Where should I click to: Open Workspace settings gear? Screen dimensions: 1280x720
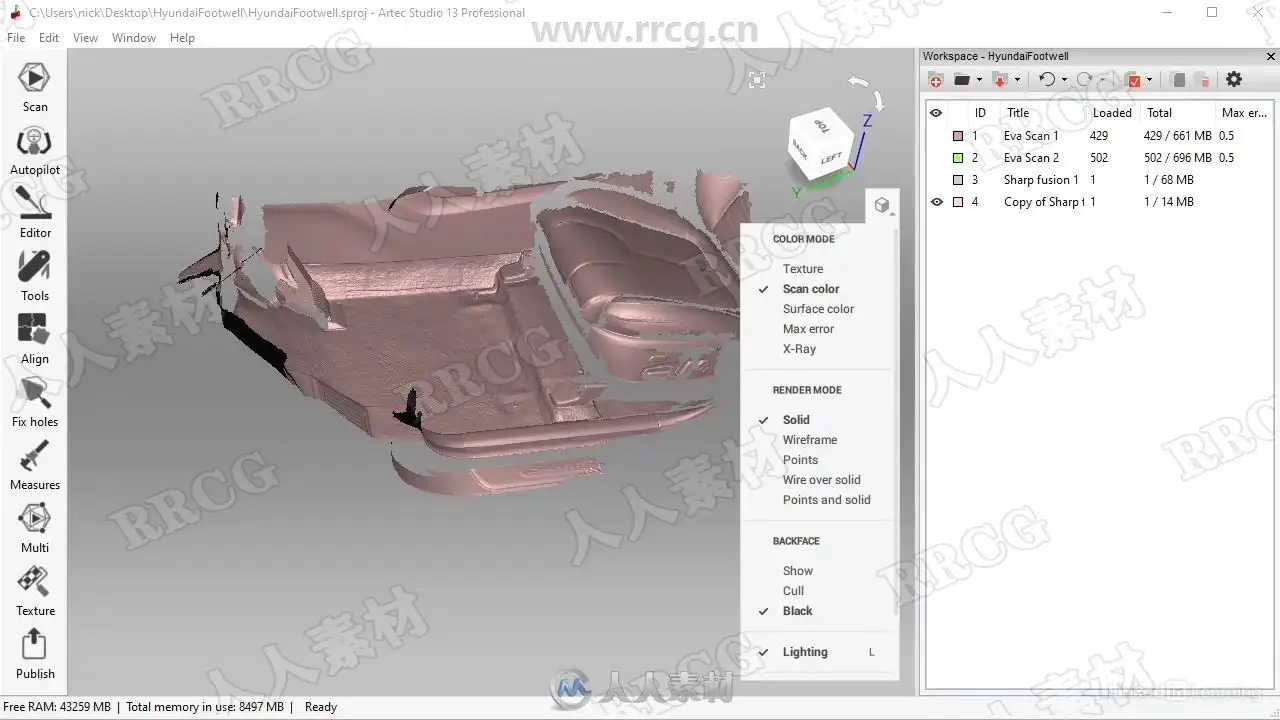pos(1234,80)
